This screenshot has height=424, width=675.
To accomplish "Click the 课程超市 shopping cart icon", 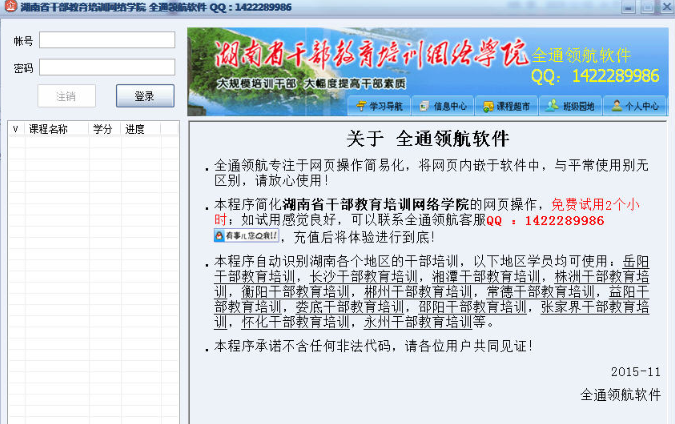I will pyautogui.click(x=488, y=105).
